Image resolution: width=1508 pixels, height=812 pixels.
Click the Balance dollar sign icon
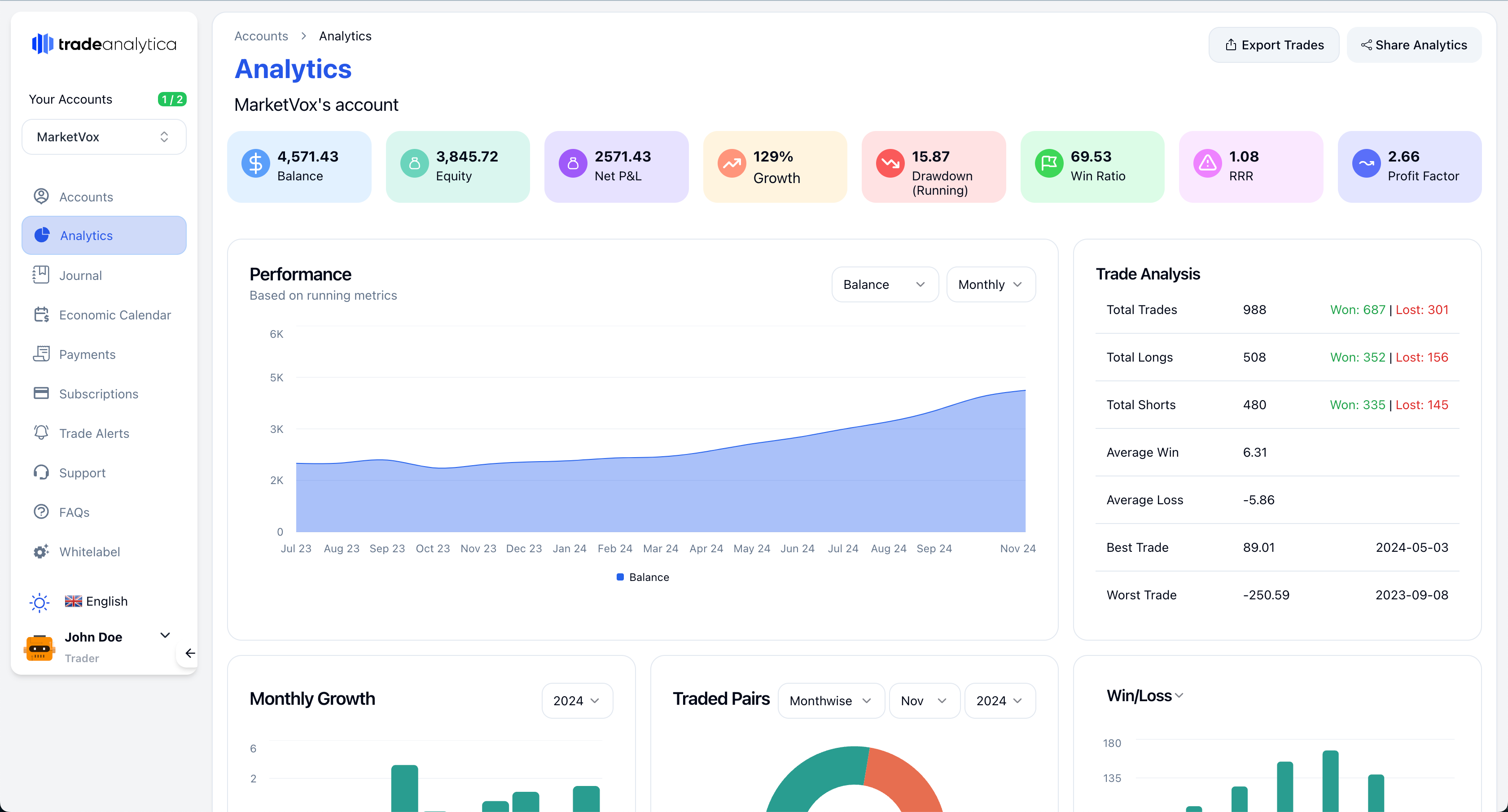pyautogui.click(x=256, y=163)
